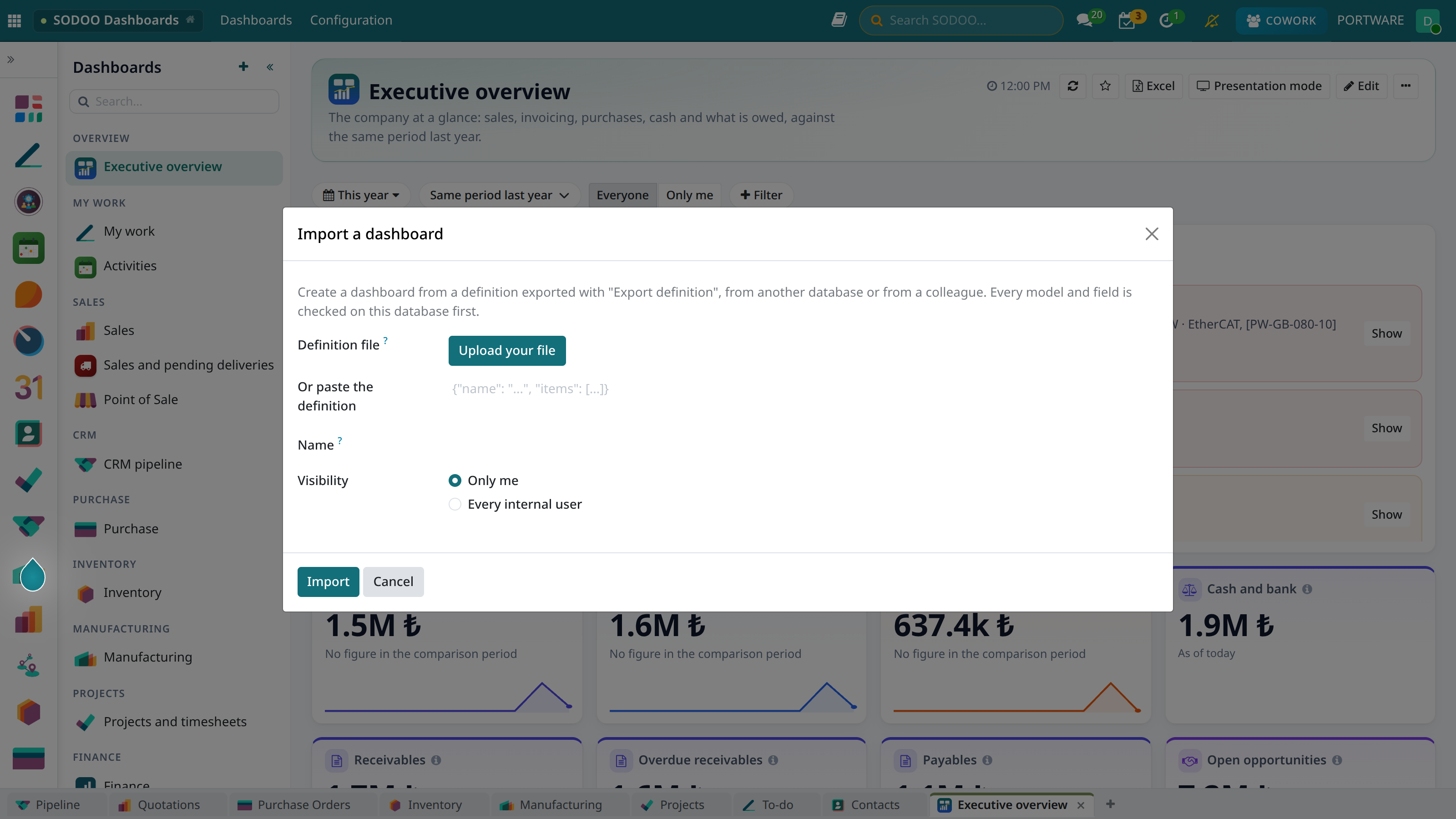The image size is (1456, 819).
Task: Click the Upload your file button
Action: coord(507,350)
